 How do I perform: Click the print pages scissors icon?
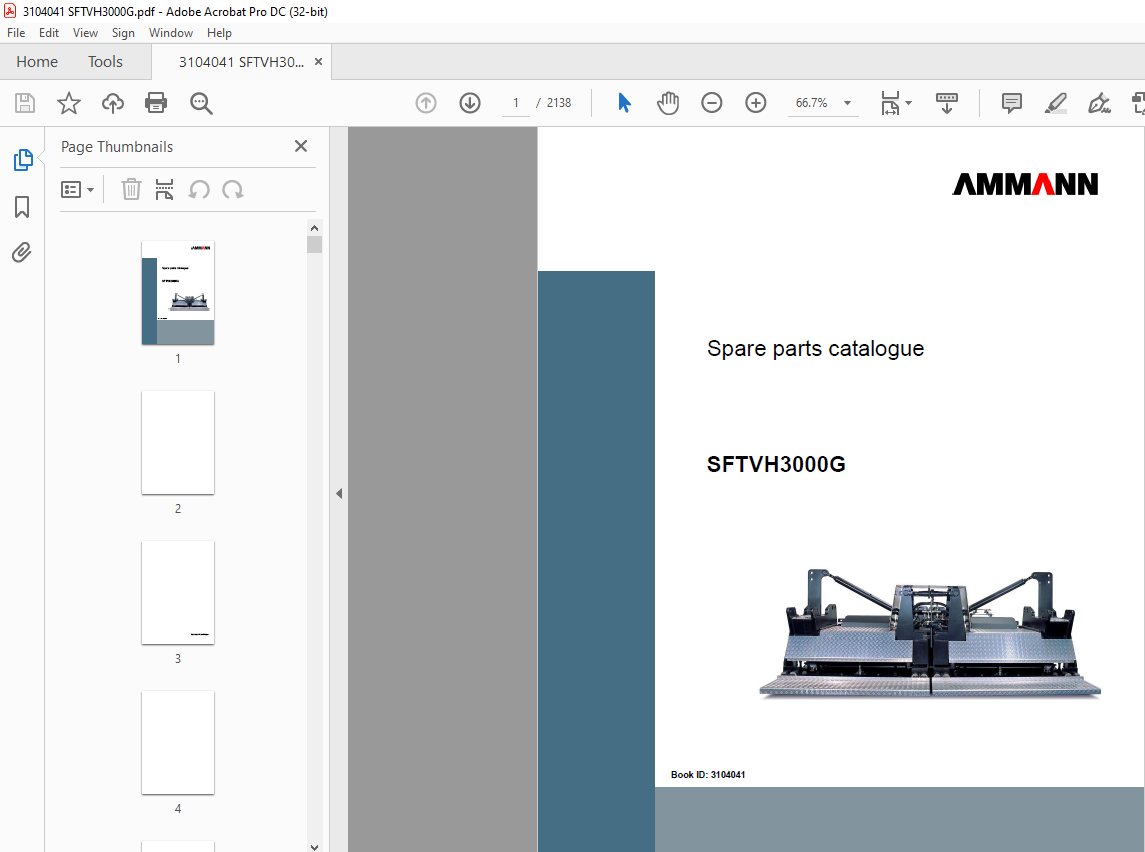pyautogui.click(x=164, y=190)
